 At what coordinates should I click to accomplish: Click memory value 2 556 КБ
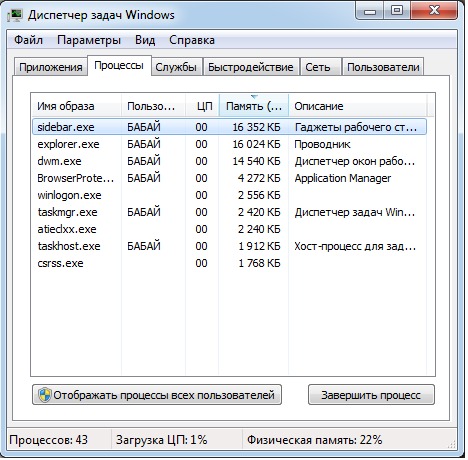pos(259,195)
